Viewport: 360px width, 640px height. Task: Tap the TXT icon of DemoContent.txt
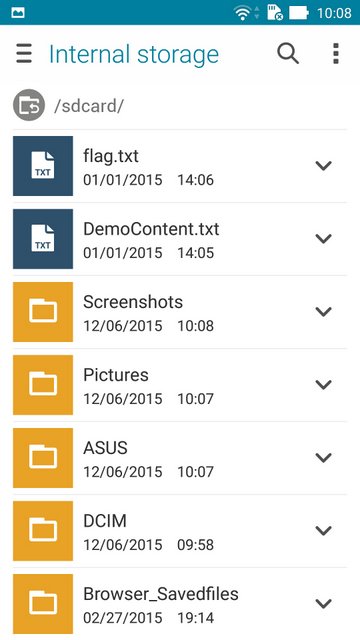click(x=43, y=239)
